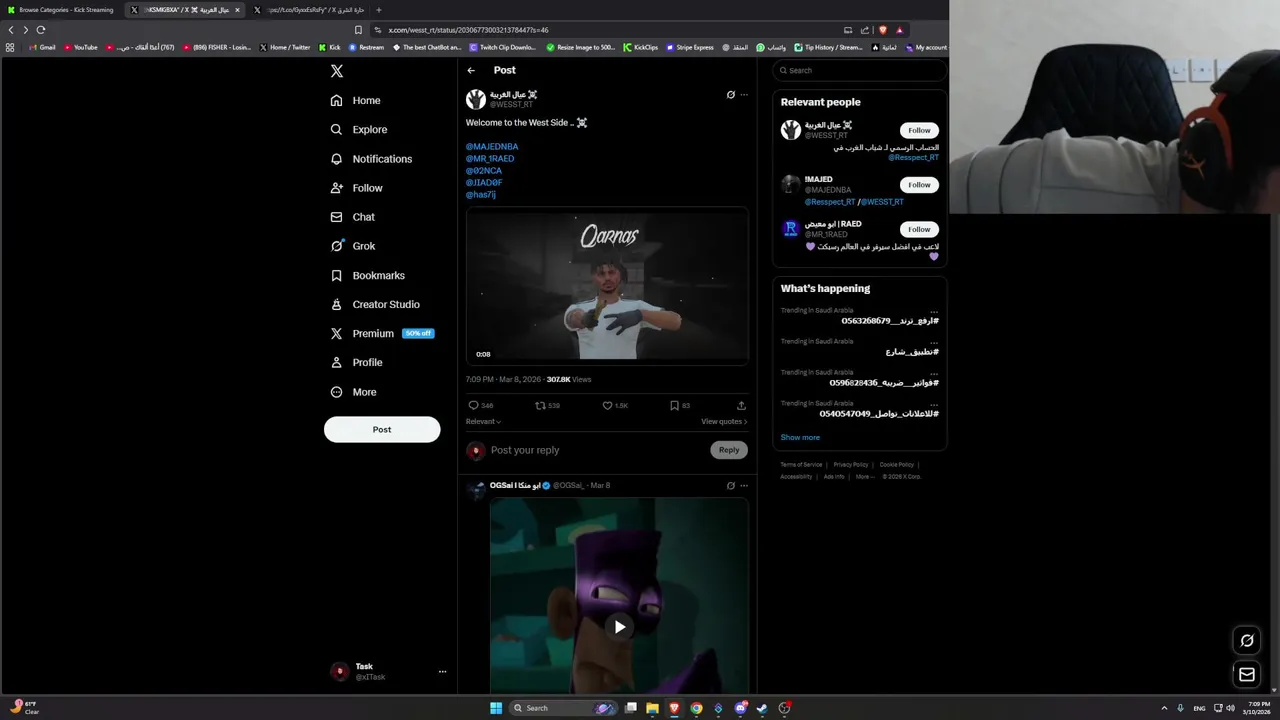Viewport: 1280px width, 720px height.
Task: Click the address bar URL
Action: 468,30
